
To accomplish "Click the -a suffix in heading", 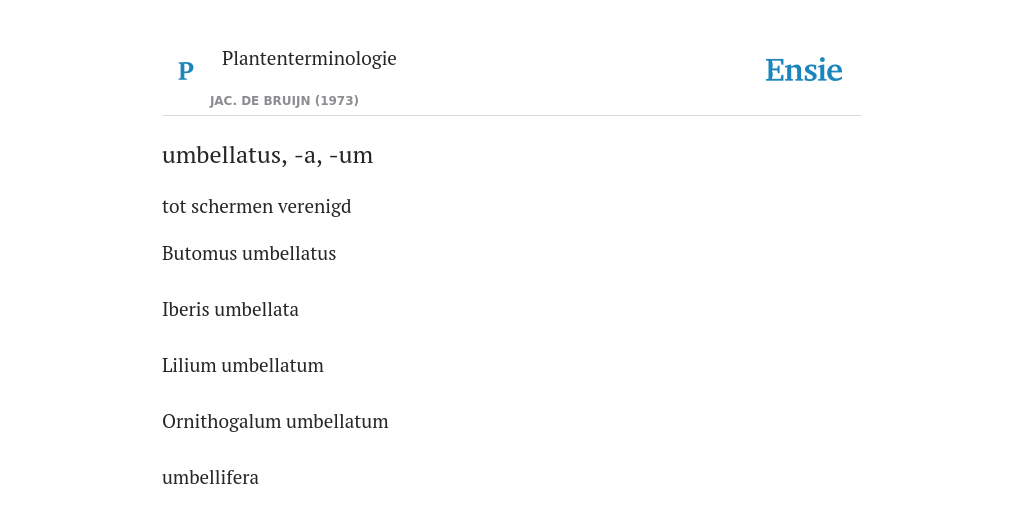I will tap(308, 155).
